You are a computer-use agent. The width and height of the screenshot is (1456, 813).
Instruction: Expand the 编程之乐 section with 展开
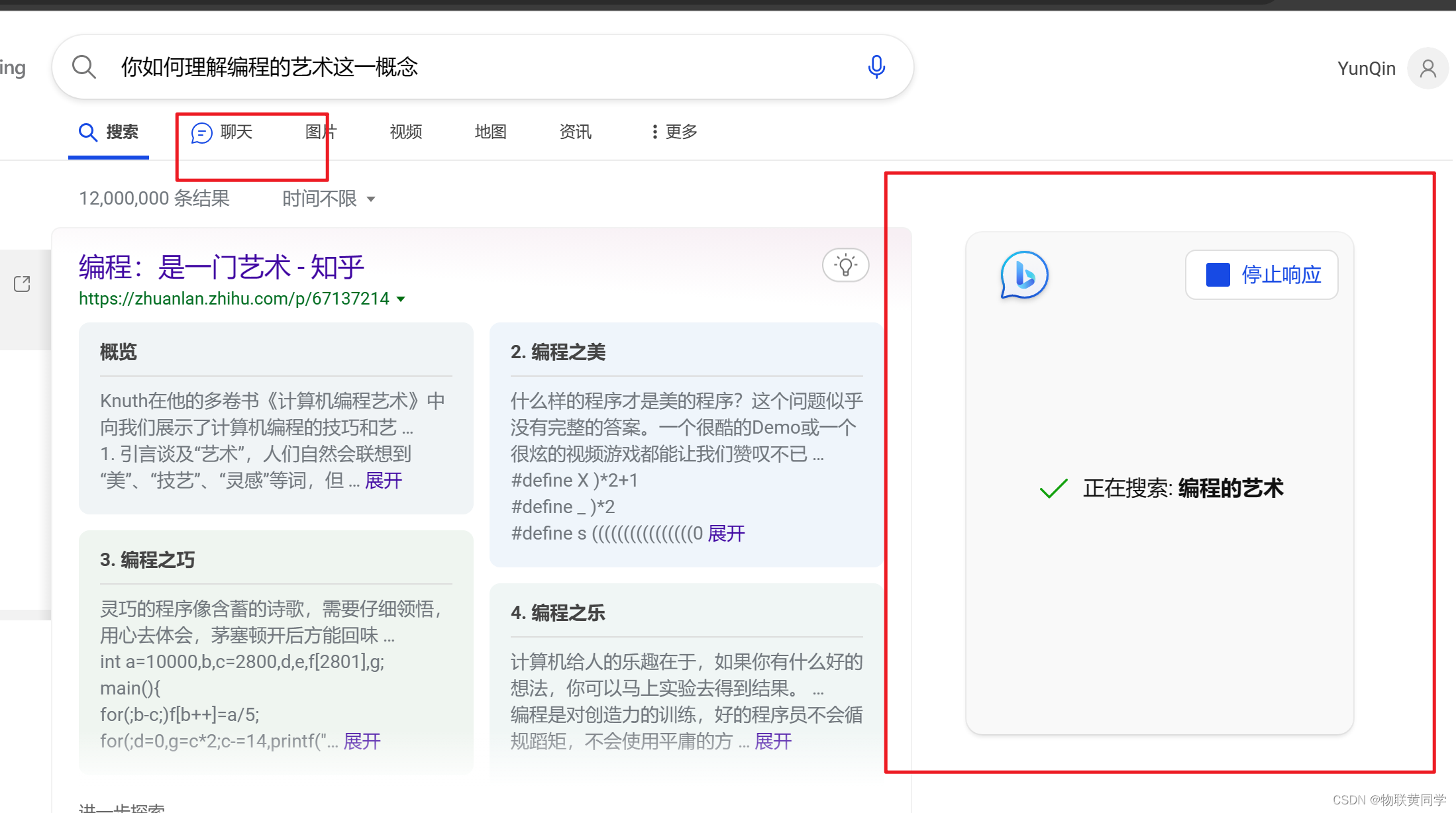click(x=773, y=741)
